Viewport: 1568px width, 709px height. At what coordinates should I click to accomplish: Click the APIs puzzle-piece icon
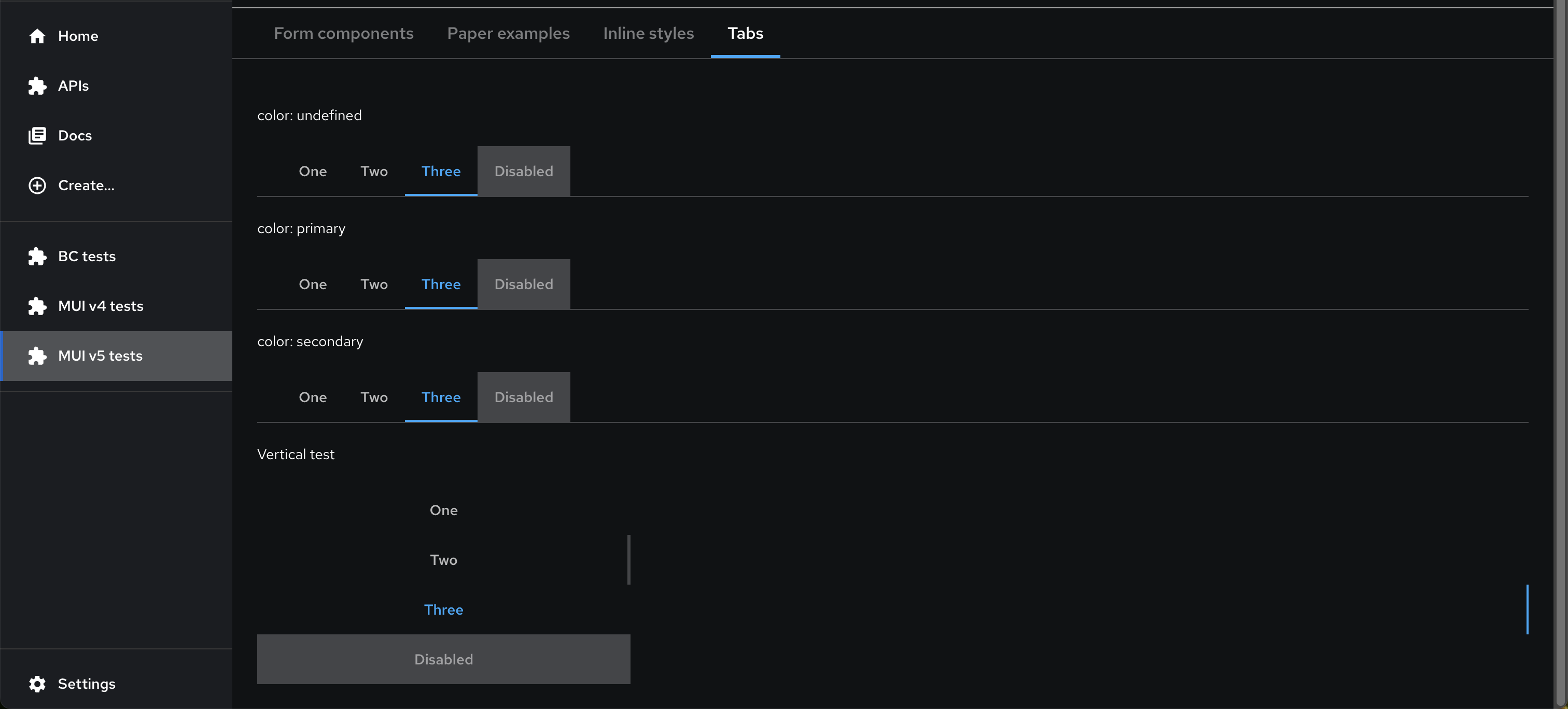coord(37,86)
